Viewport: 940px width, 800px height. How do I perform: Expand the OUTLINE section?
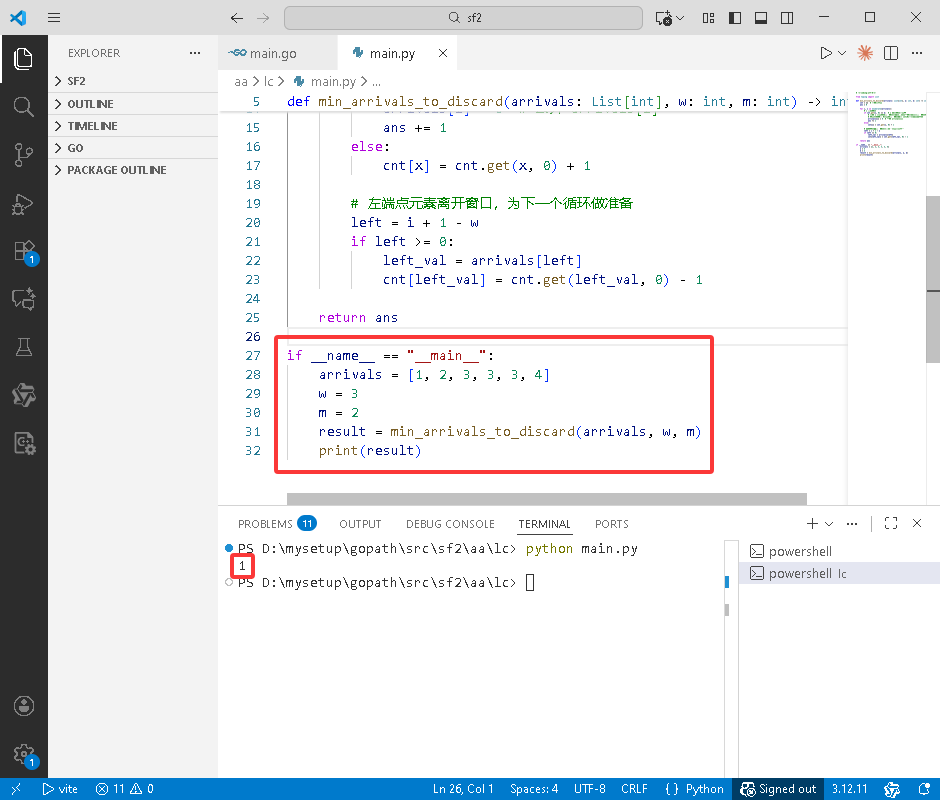click(132, 104)
